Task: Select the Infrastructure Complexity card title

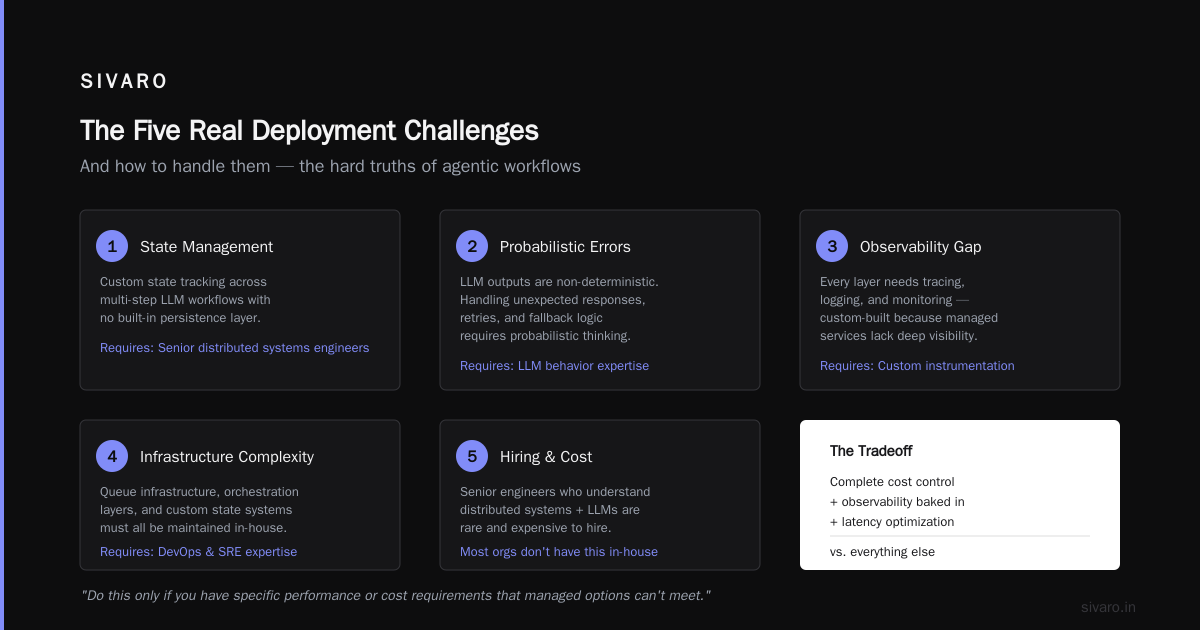Action: click(227, 457)
